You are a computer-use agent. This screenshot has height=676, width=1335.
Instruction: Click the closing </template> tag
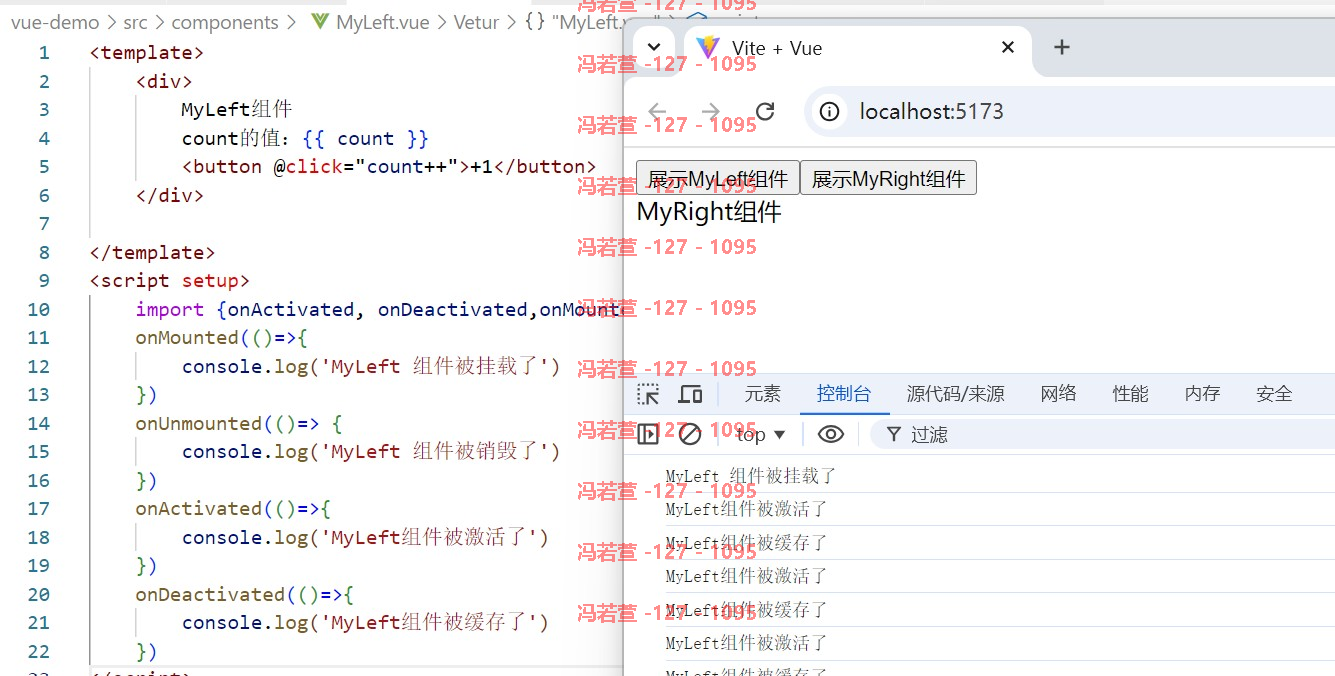coord(152,252)
